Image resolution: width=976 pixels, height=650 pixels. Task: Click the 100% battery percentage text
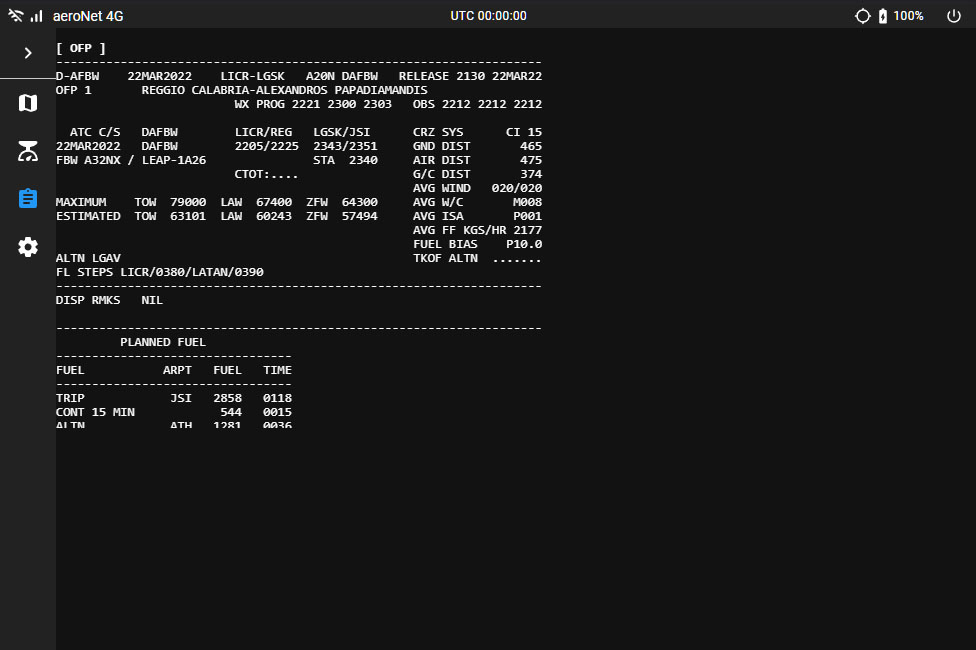pyautogui.click(x=908, y=16)
